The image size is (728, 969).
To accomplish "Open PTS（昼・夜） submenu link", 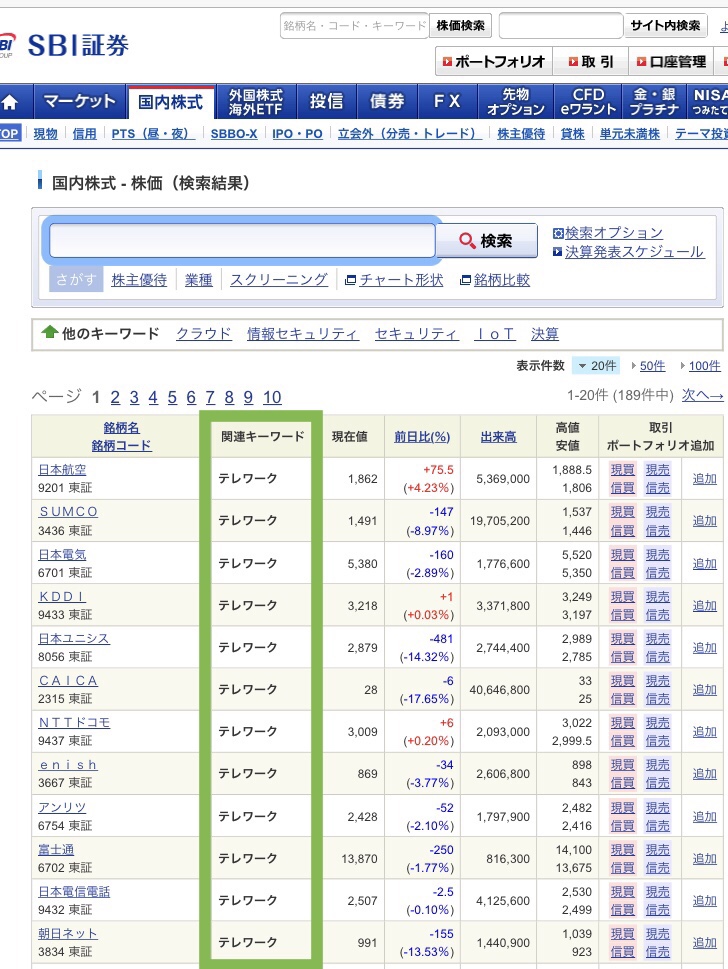I will 153,133.
